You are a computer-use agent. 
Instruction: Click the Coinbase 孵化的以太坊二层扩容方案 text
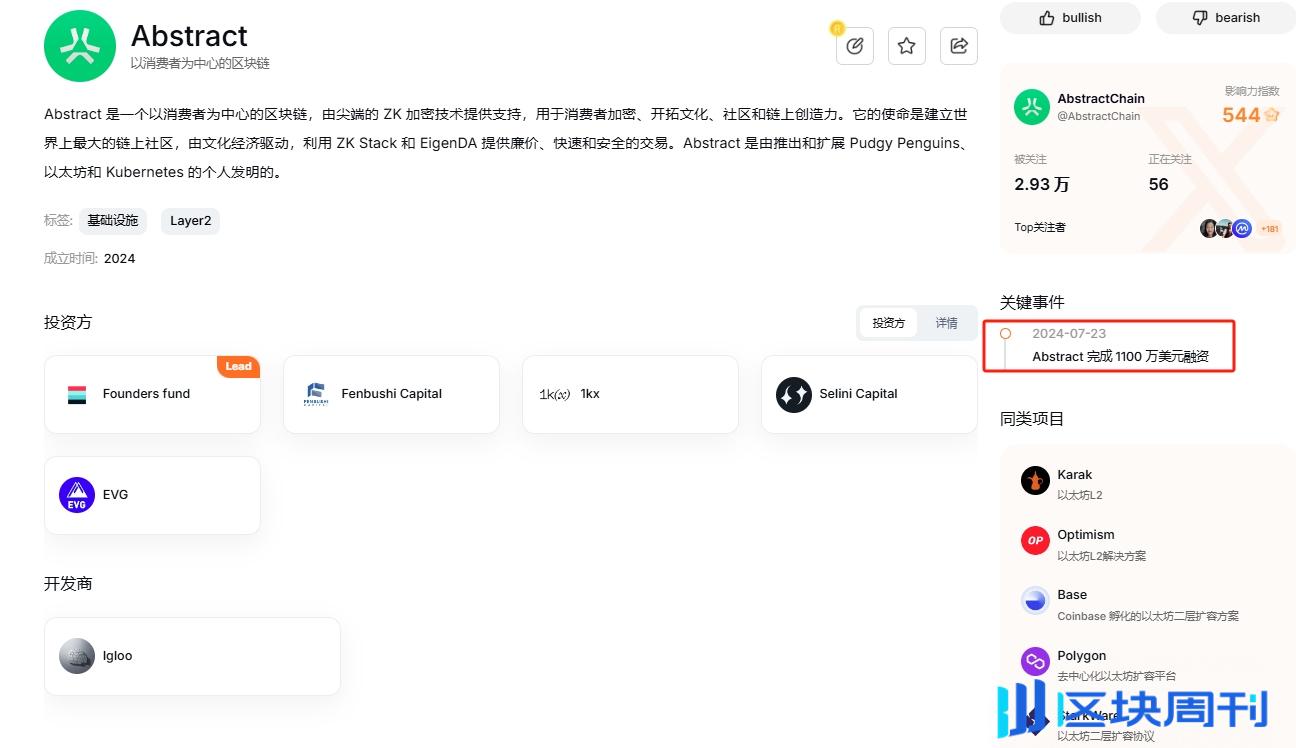(x=1148, y=616)
